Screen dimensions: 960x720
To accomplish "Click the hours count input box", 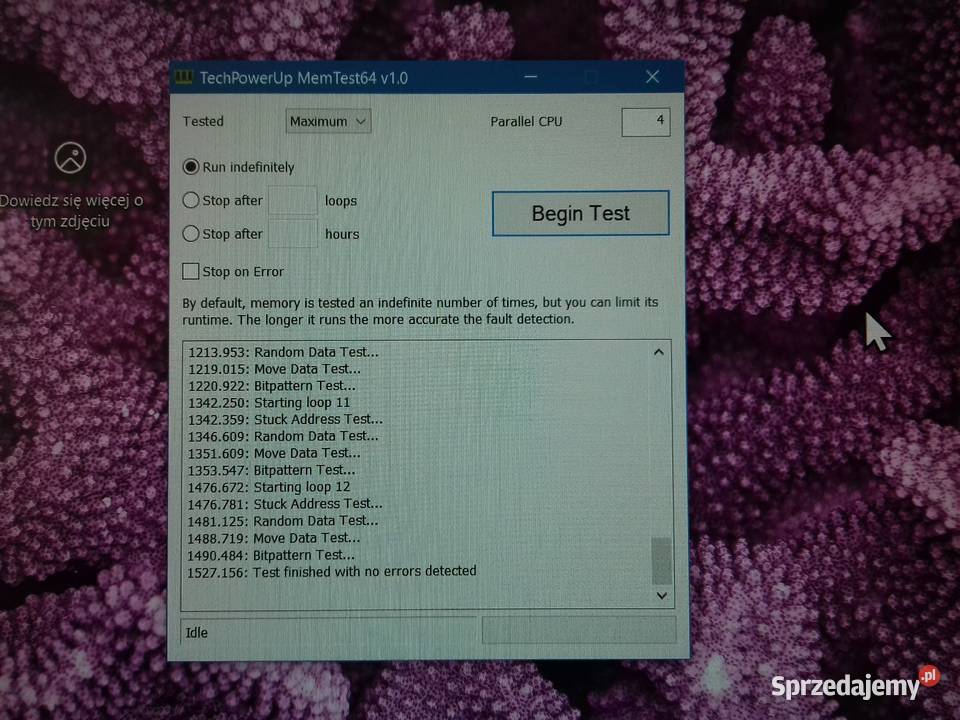I will pyautogui.click(x=293, y=234).
